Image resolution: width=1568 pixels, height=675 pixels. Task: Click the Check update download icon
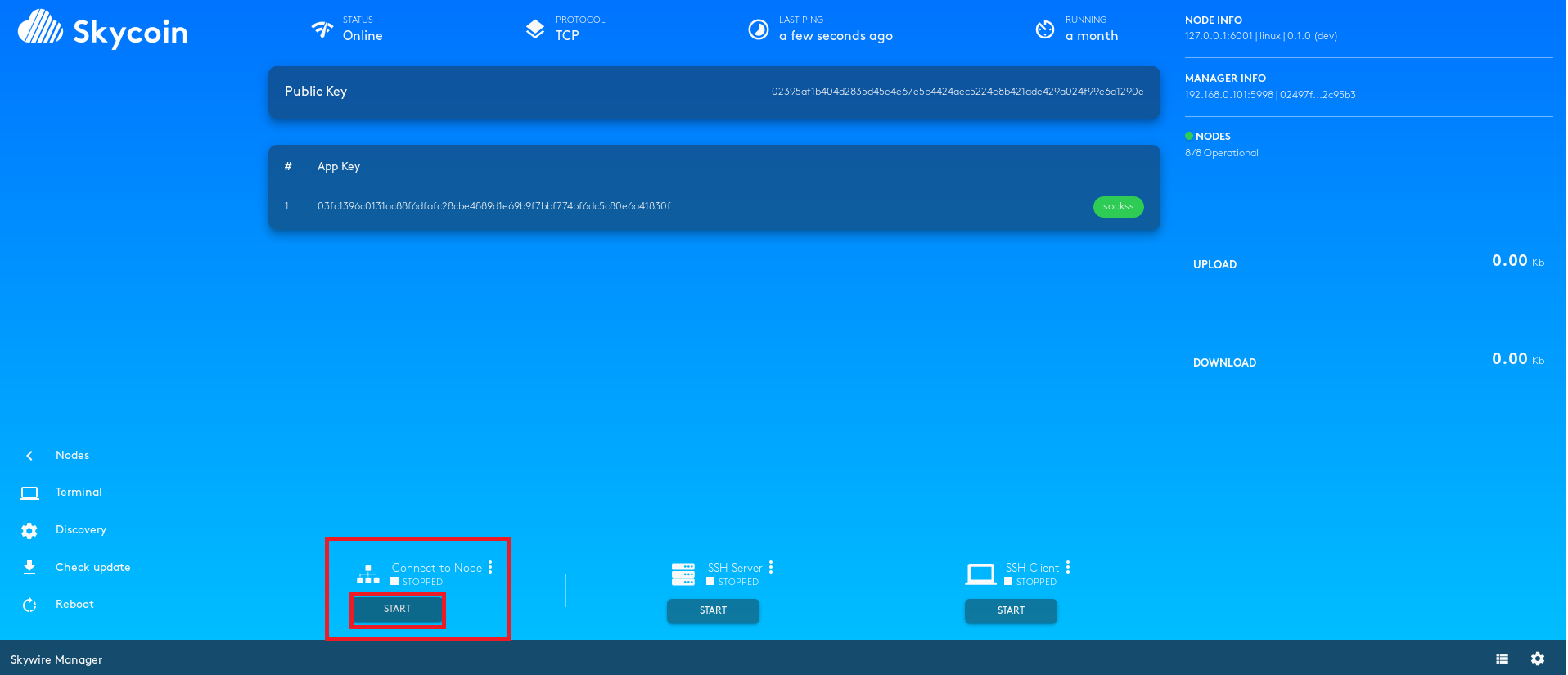pyautogui.click(x=29, y=568)
